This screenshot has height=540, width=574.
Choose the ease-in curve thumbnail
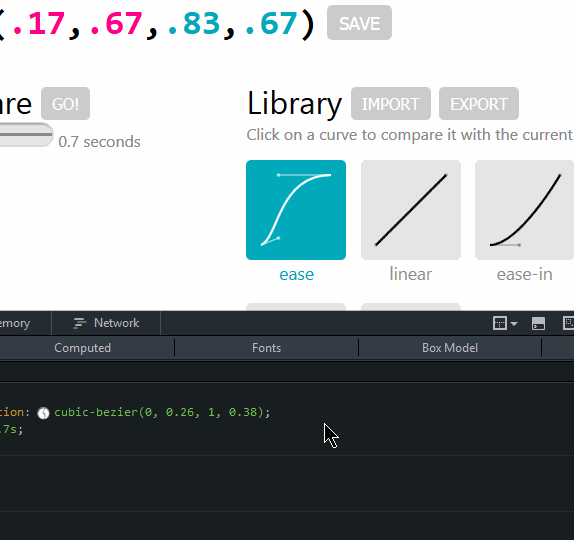point(525,210)
